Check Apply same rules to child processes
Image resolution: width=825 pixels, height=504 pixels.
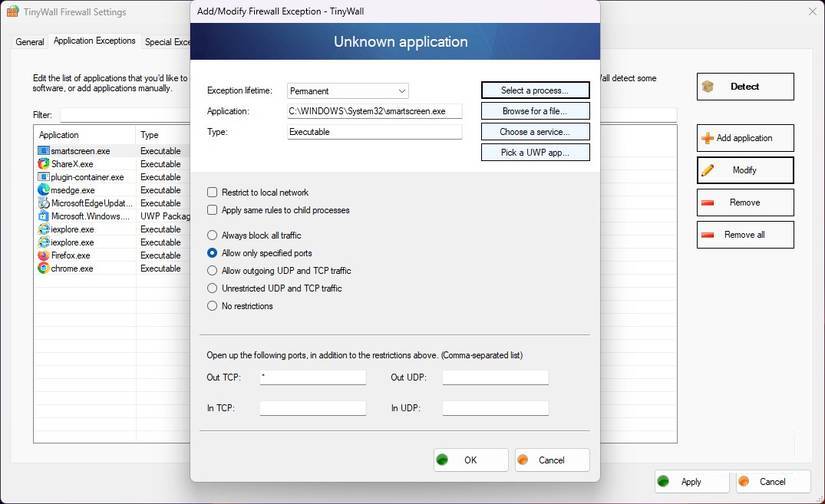pyautogui.click(x=212, y=210)
